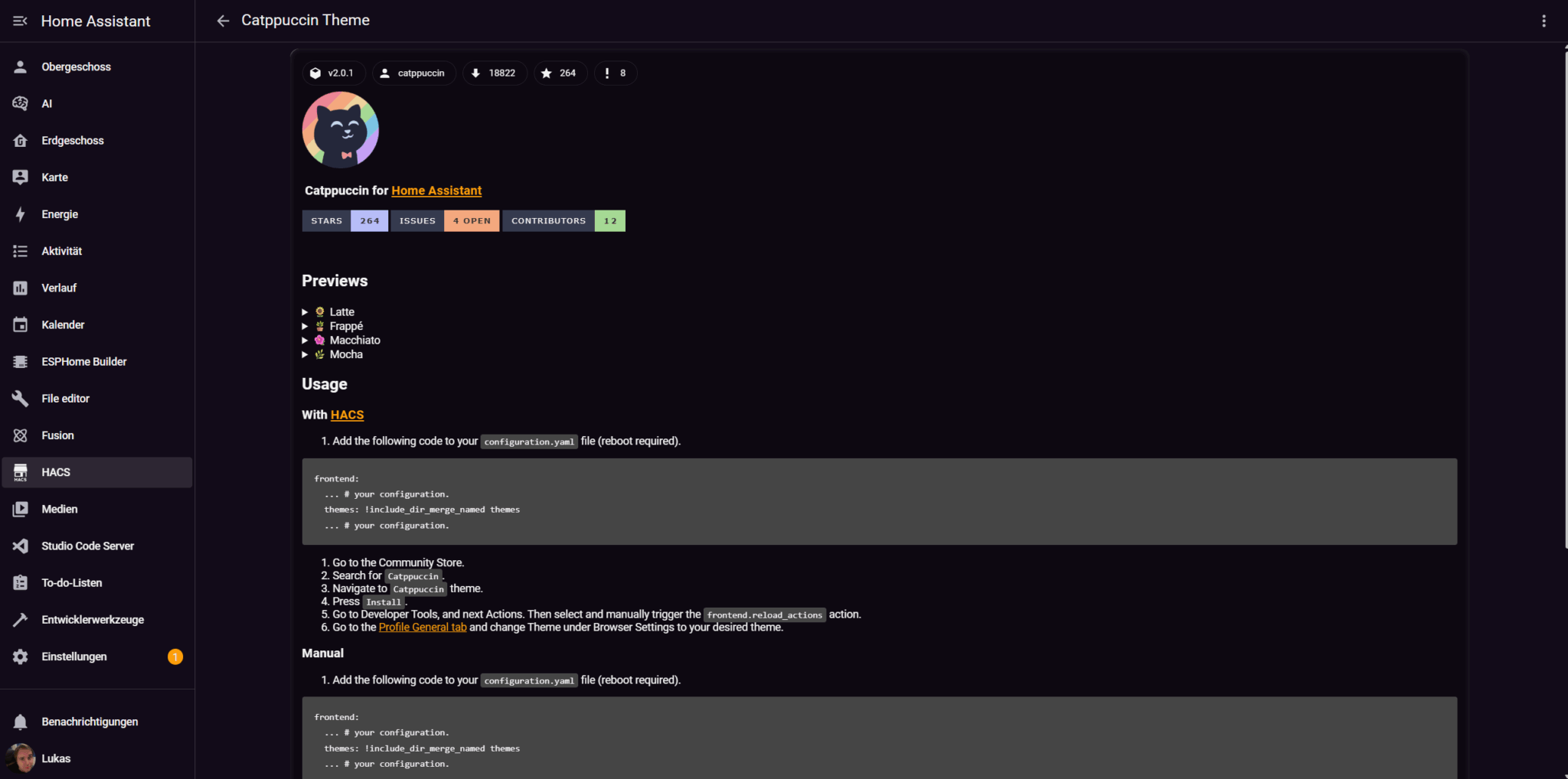Open the three-dot overflow menu
Viewport: 1568px width, 779px height.
tap(1543, 21)
